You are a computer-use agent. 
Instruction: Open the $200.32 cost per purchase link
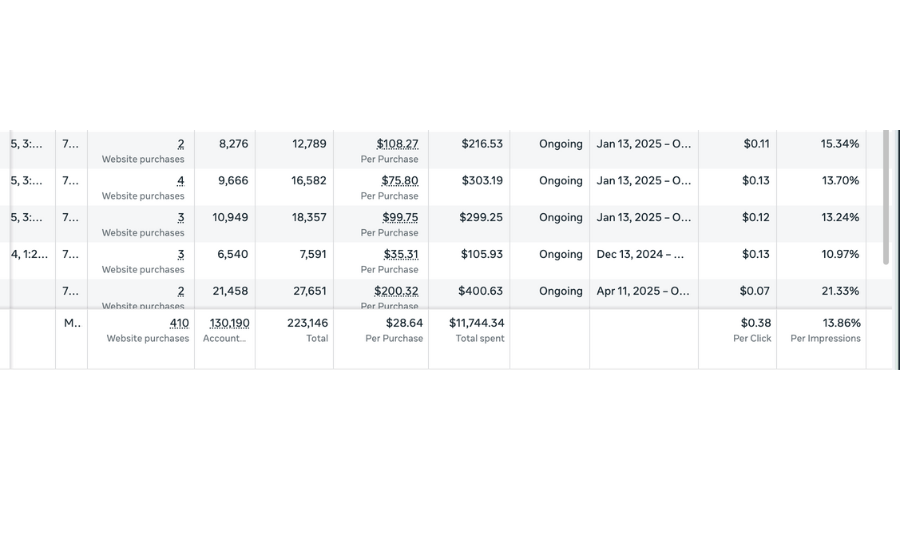(396, 291)
